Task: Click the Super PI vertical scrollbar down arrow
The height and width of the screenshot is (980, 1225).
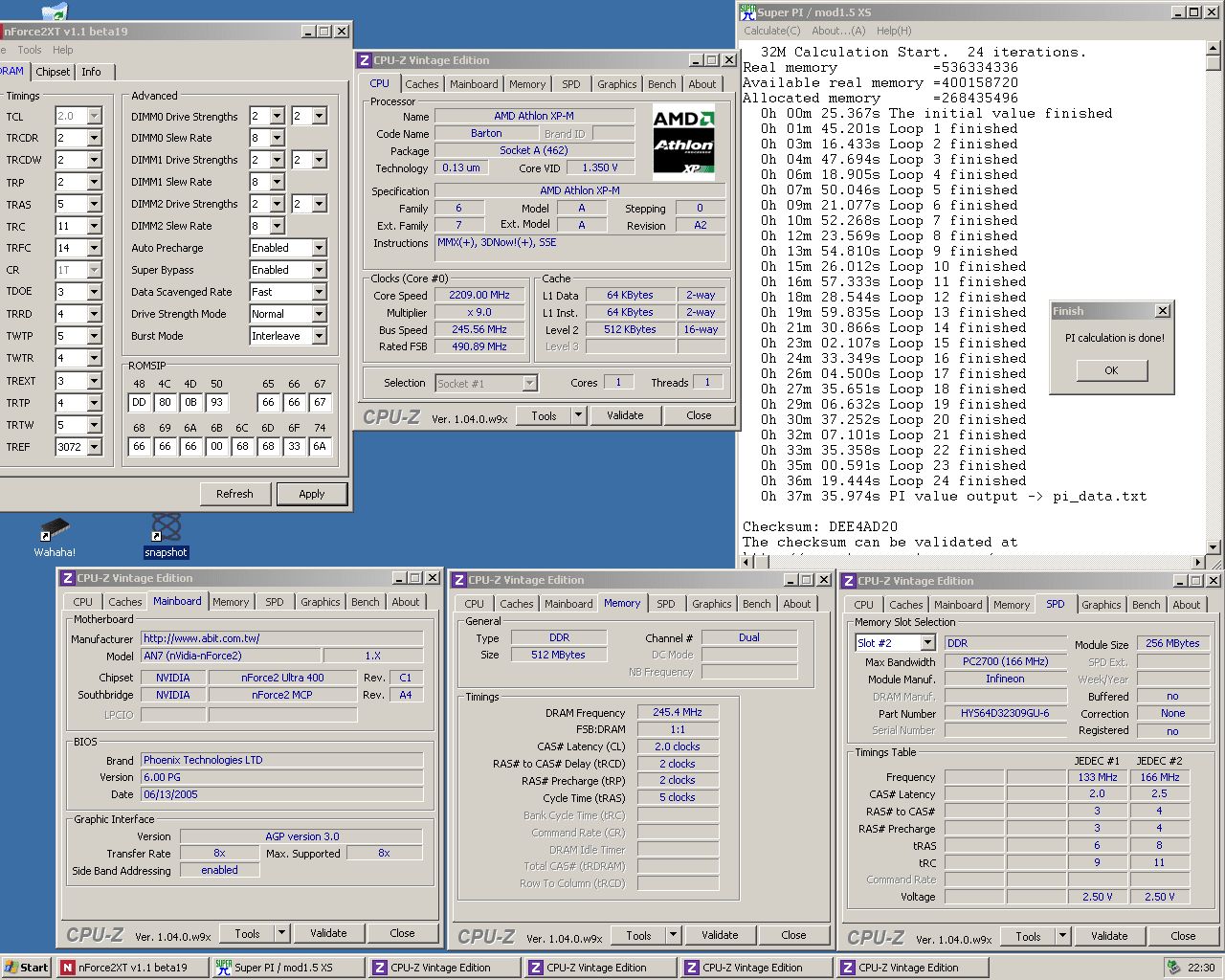Action: coord(1214,547)
